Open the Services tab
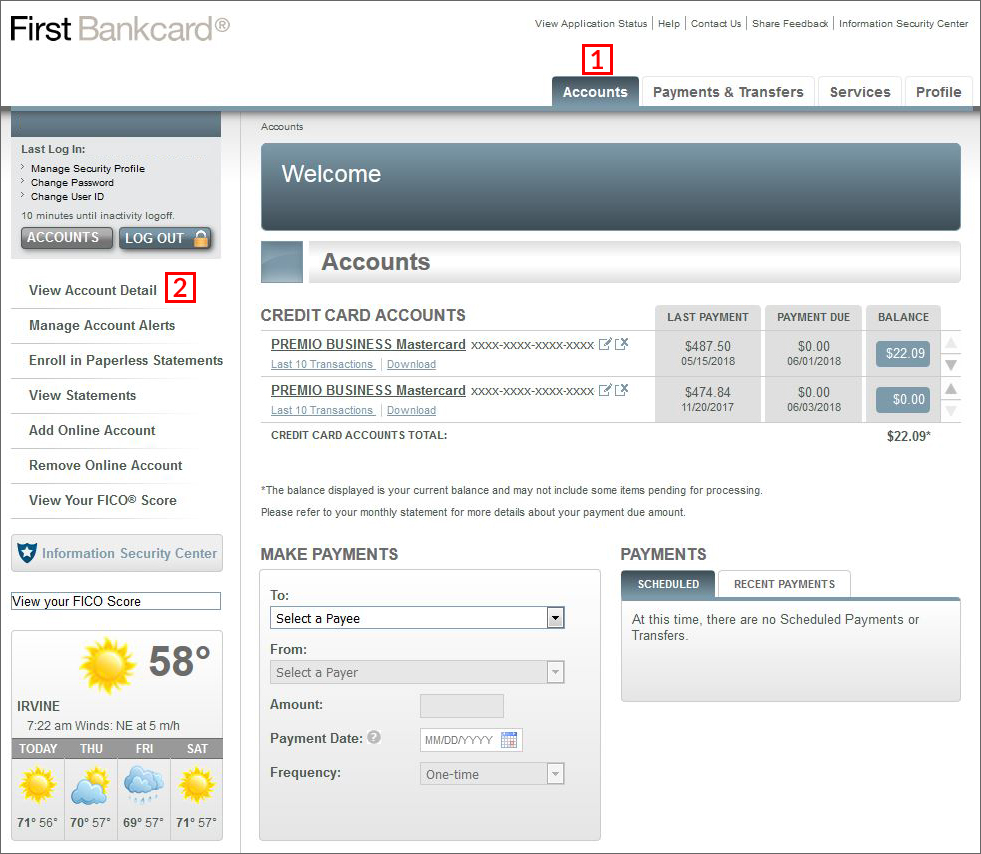Screen dimensions: 981x854 (x=860, y=92)
